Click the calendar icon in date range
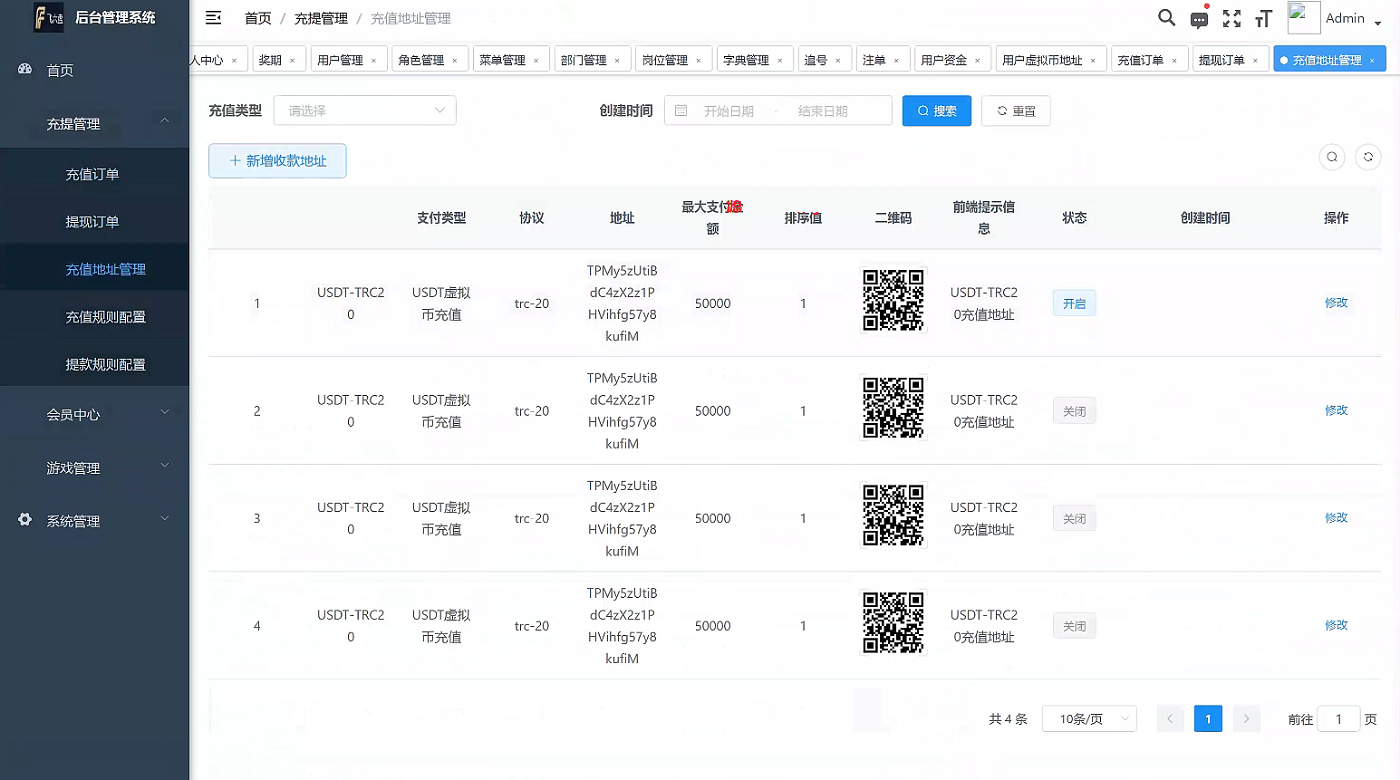Viewport: 1400px width, 780px height. click(x=681, y=111)
